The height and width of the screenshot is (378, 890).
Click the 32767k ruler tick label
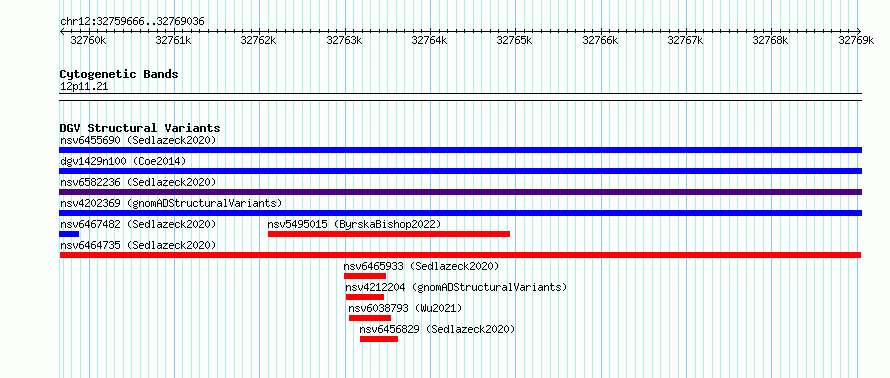tap(685, 40)
